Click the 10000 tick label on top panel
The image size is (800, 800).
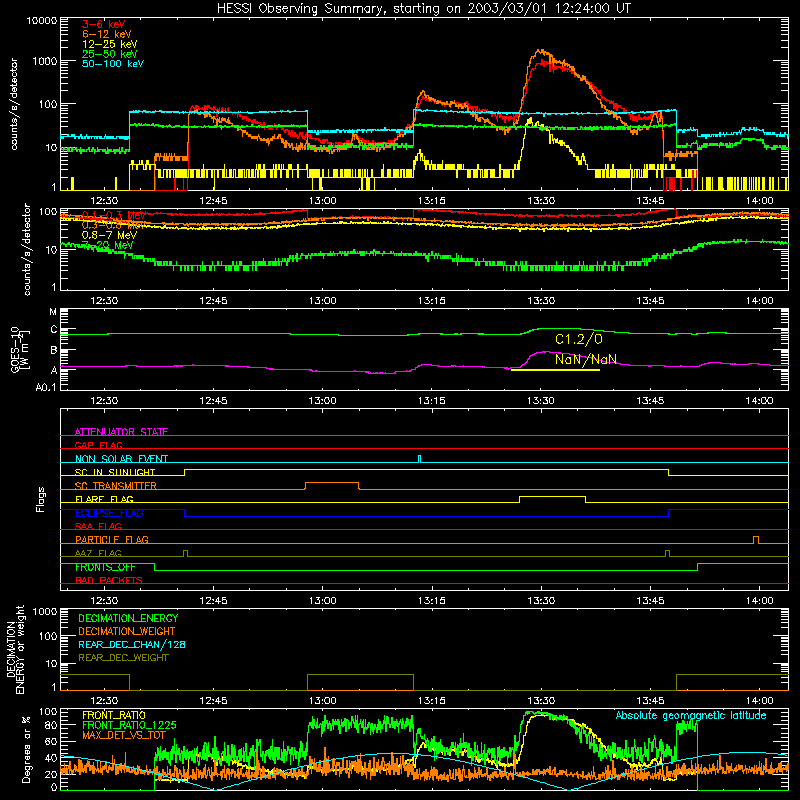pyautogui.click(x=42, y=21)
